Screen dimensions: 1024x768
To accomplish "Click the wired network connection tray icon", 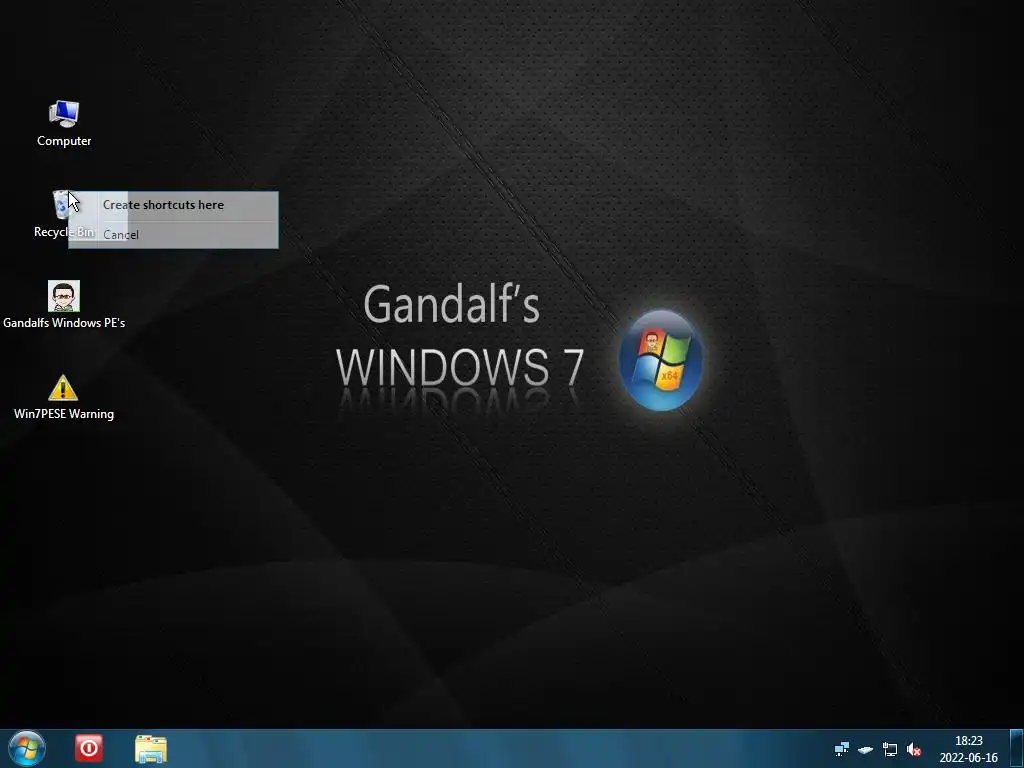I will (889, 749).
